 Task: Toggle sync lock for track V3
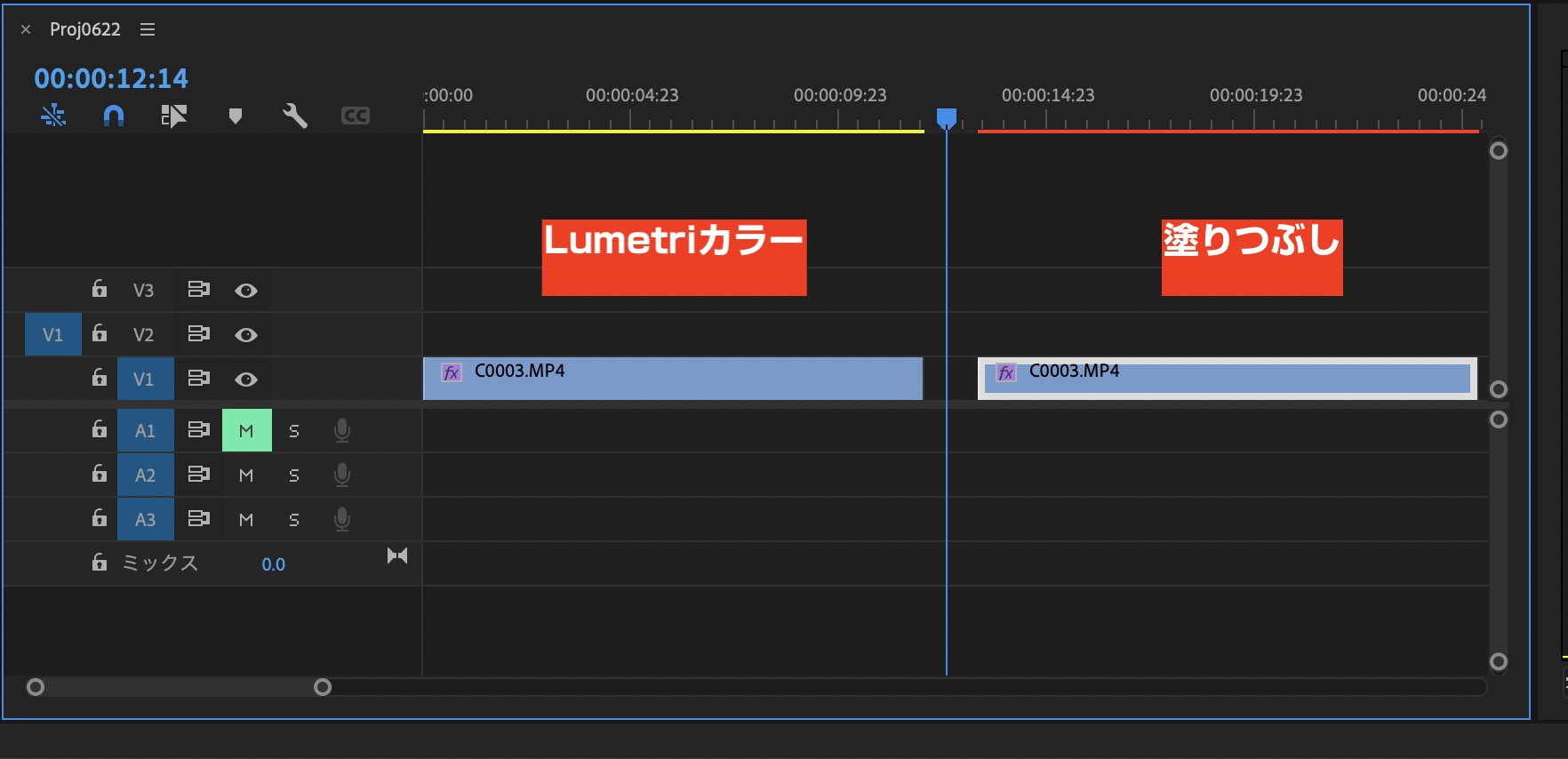pyautogui.click(x=199, y=290)
